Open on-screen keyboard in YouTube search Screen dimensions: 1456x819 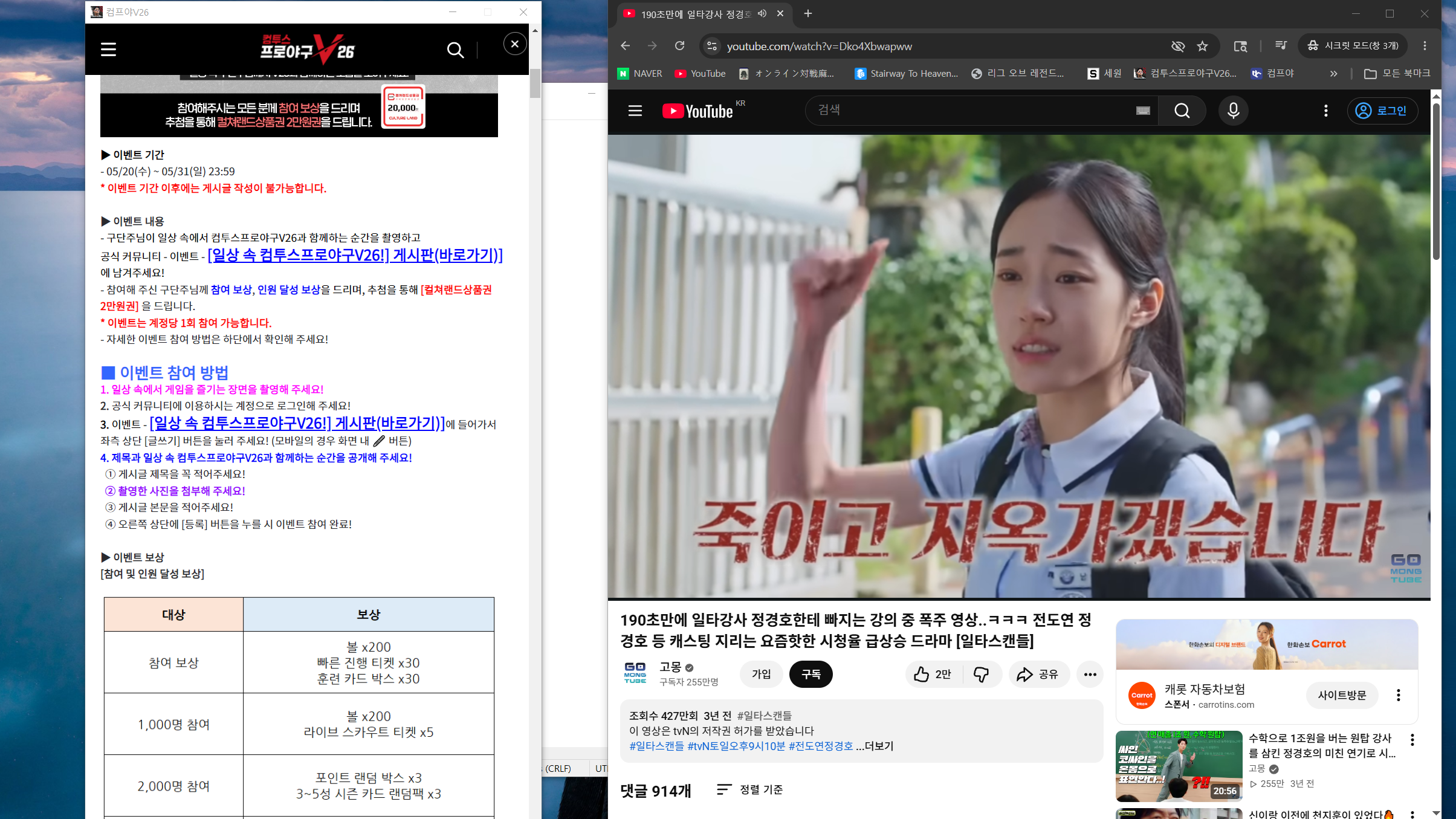pyautogui.click(x=1143, y=111)
